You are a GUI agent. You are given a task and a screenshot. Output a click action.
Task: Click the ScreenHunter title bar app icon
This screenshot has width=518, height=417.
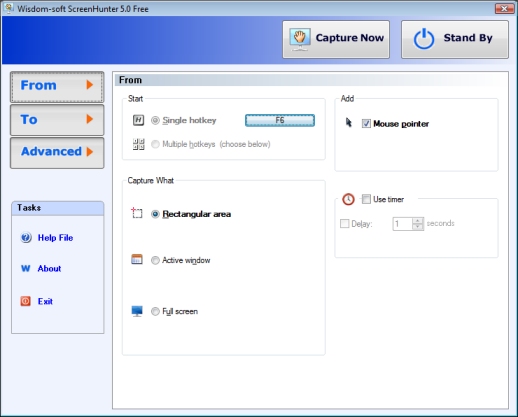point(9,8)
